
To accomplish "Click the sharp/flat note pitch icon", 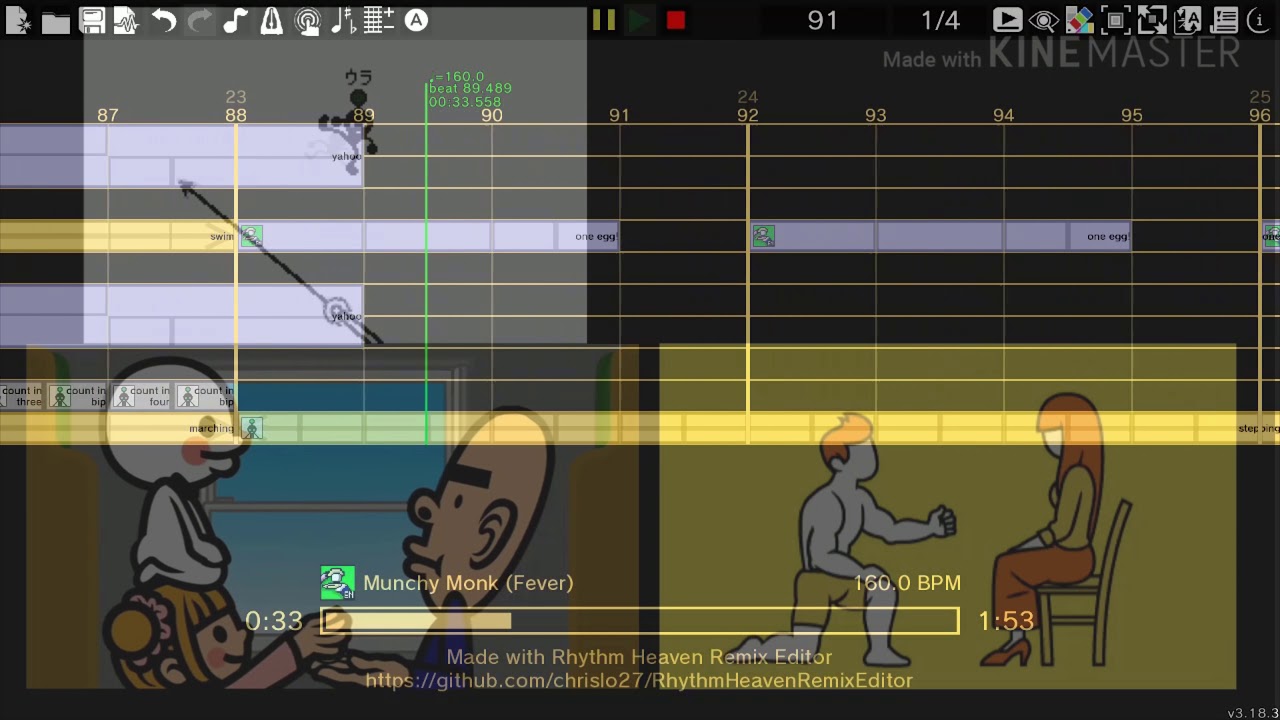I will [x=343, y=21].
